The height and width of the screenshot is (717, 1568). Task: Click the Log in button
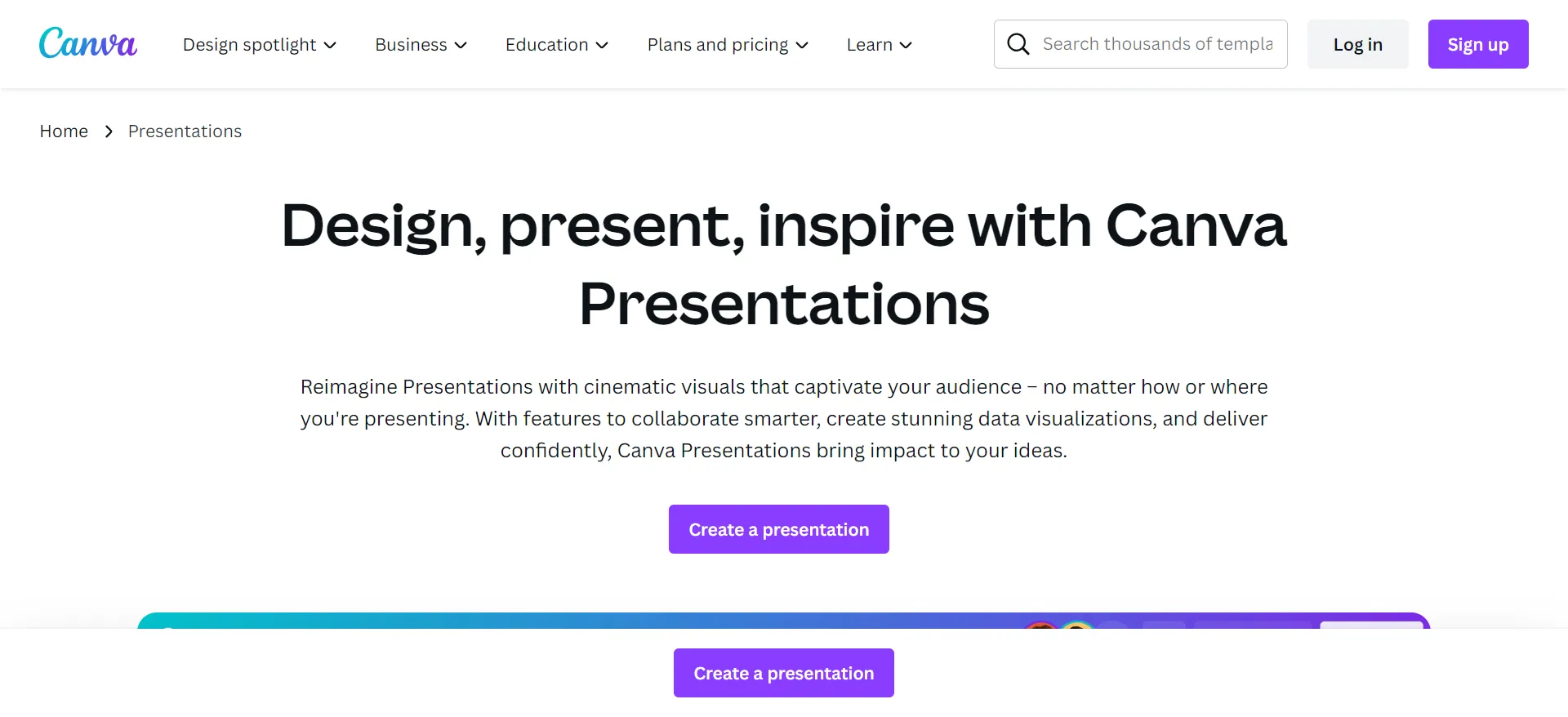1357,44
